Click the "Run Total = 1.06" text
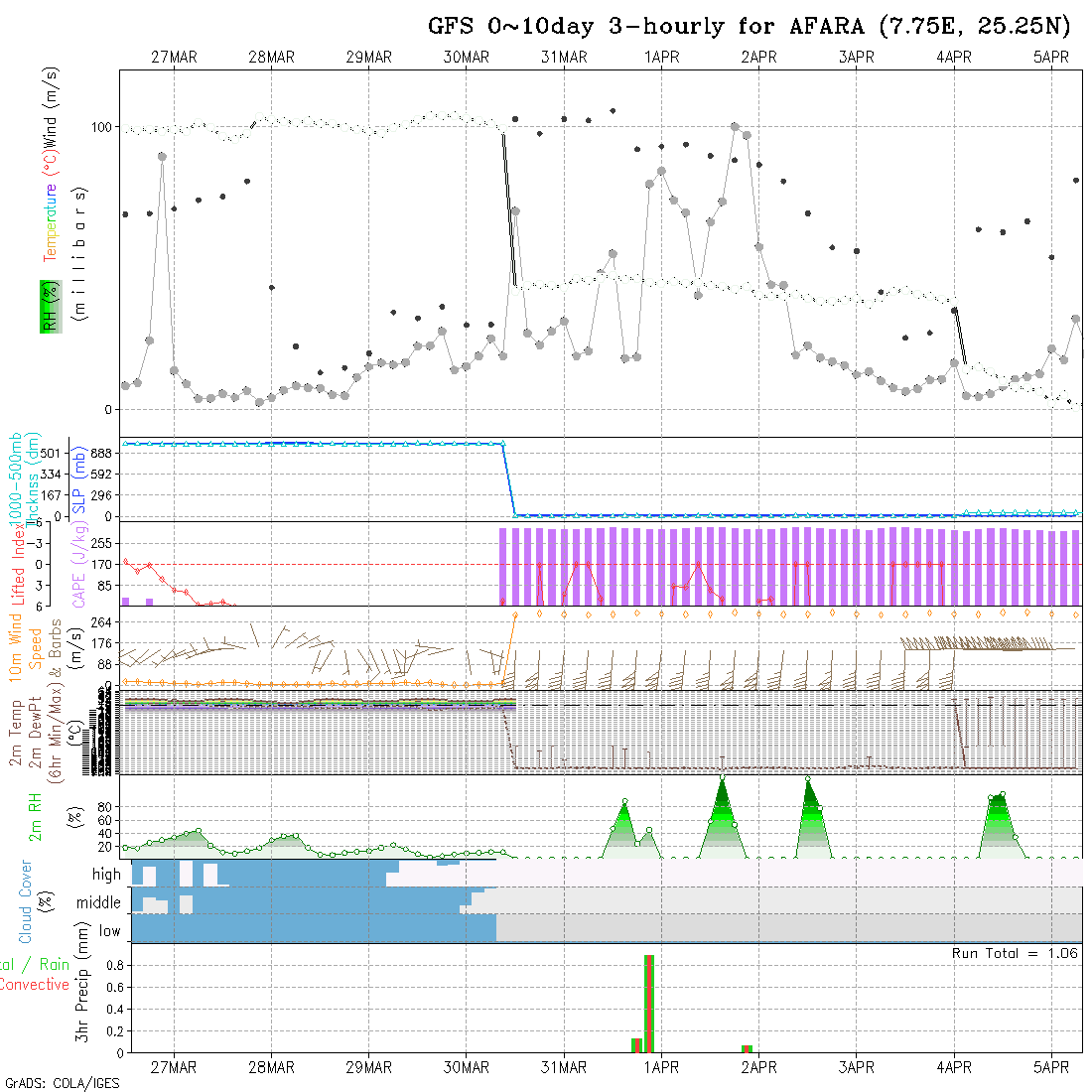Image resolution: width=1092 pixels, height=1092 pixels. (1015, 953)
